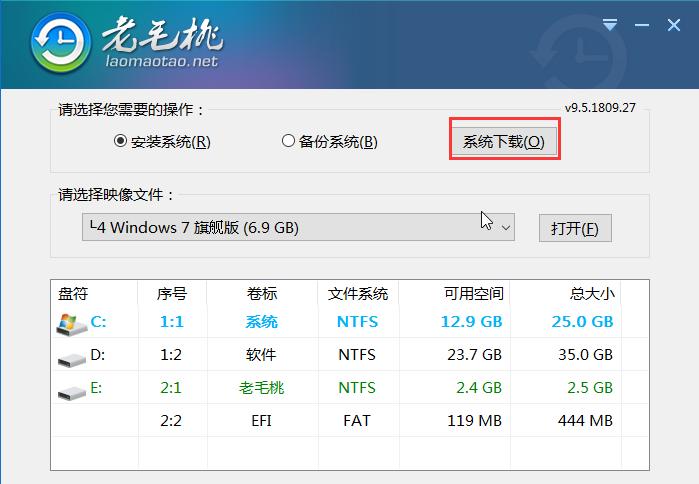
Task: Click the 2.4 GB free space value
Action: click(x=479, y=387)
